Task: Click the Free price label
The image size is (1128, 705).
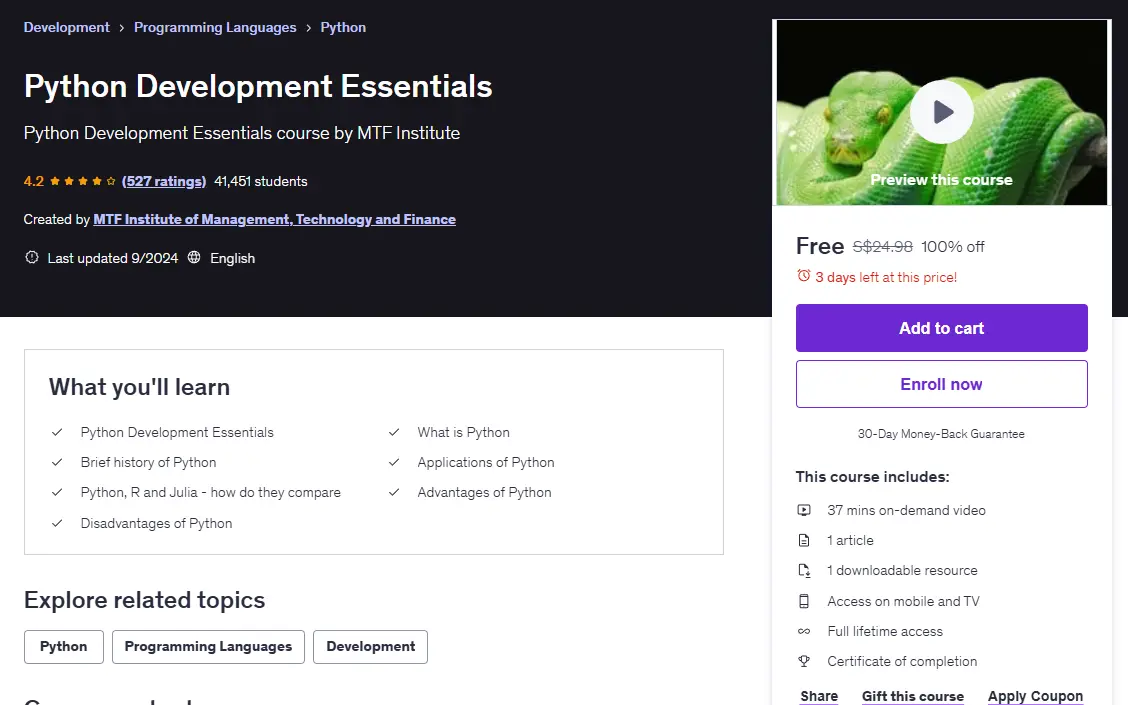Action: coord(819,246)
